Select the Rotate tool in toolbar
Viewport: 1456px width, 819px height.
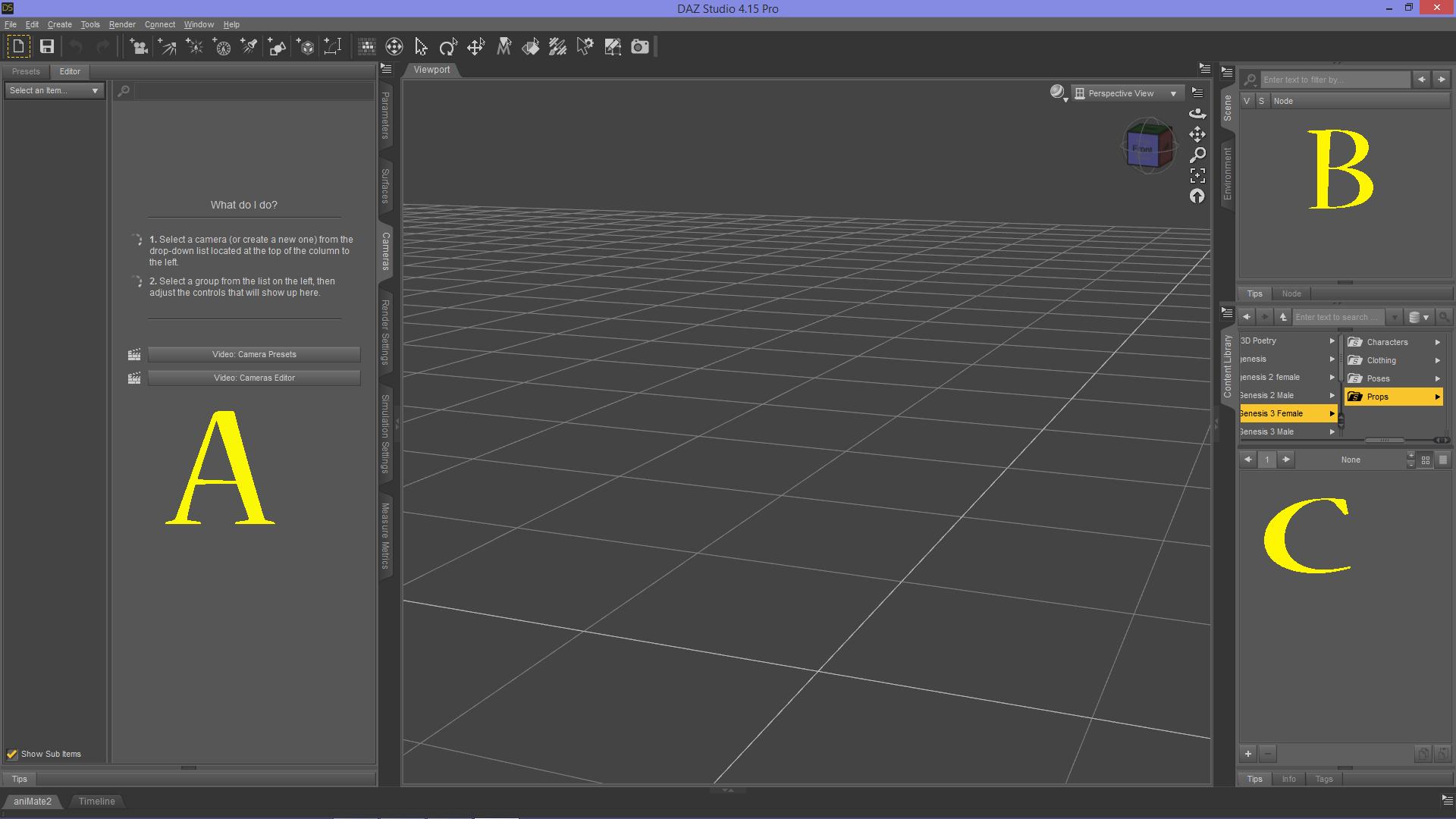(448, 47)
